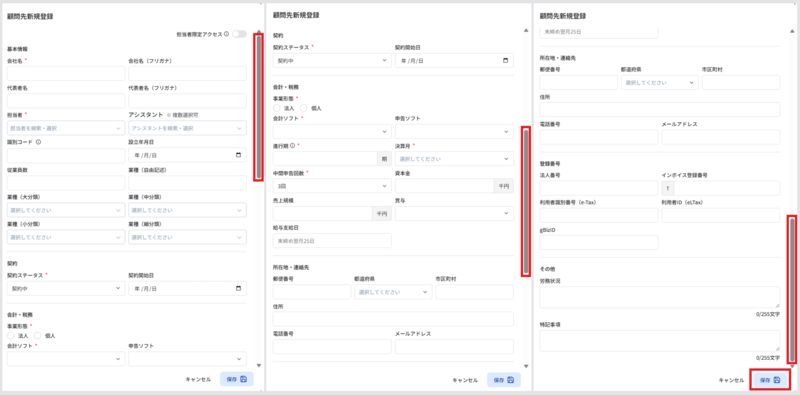Expand 業種（中分類） dropdown

[x=187, y=210]
